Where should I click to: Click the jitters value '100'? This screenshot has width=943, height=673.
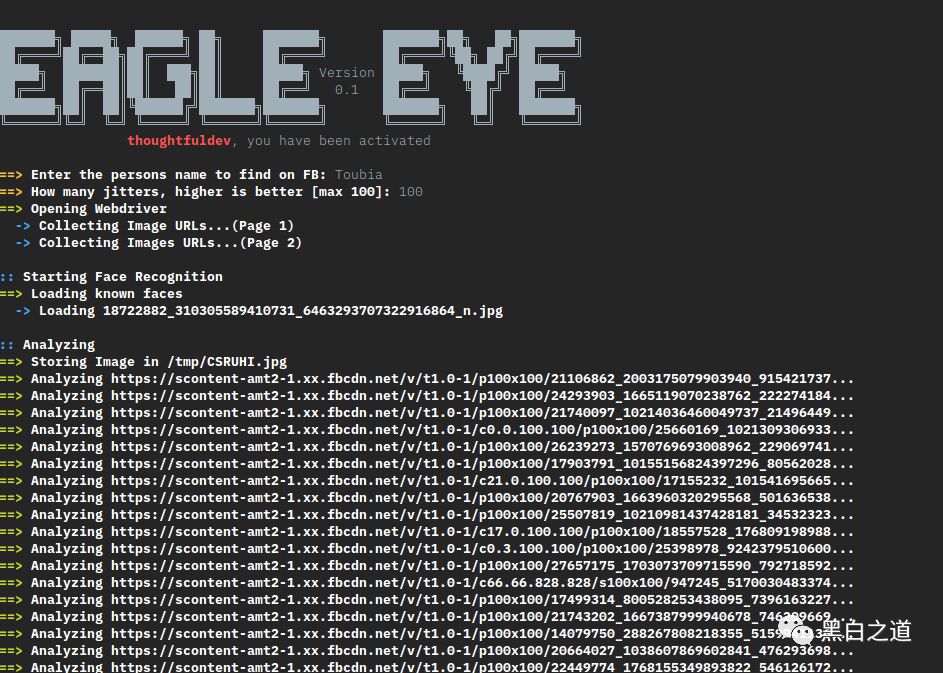coord(411,192)
